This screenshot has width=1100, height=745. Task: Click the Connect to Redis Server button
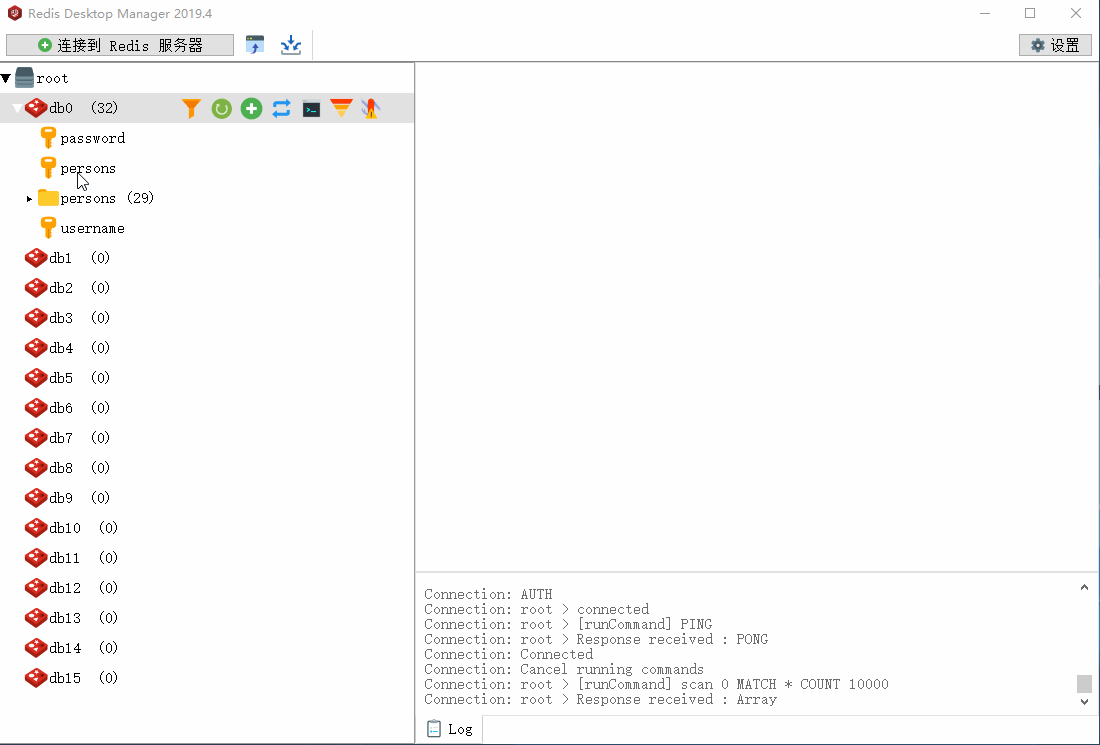pyautogui.click(x=120, y=45)
